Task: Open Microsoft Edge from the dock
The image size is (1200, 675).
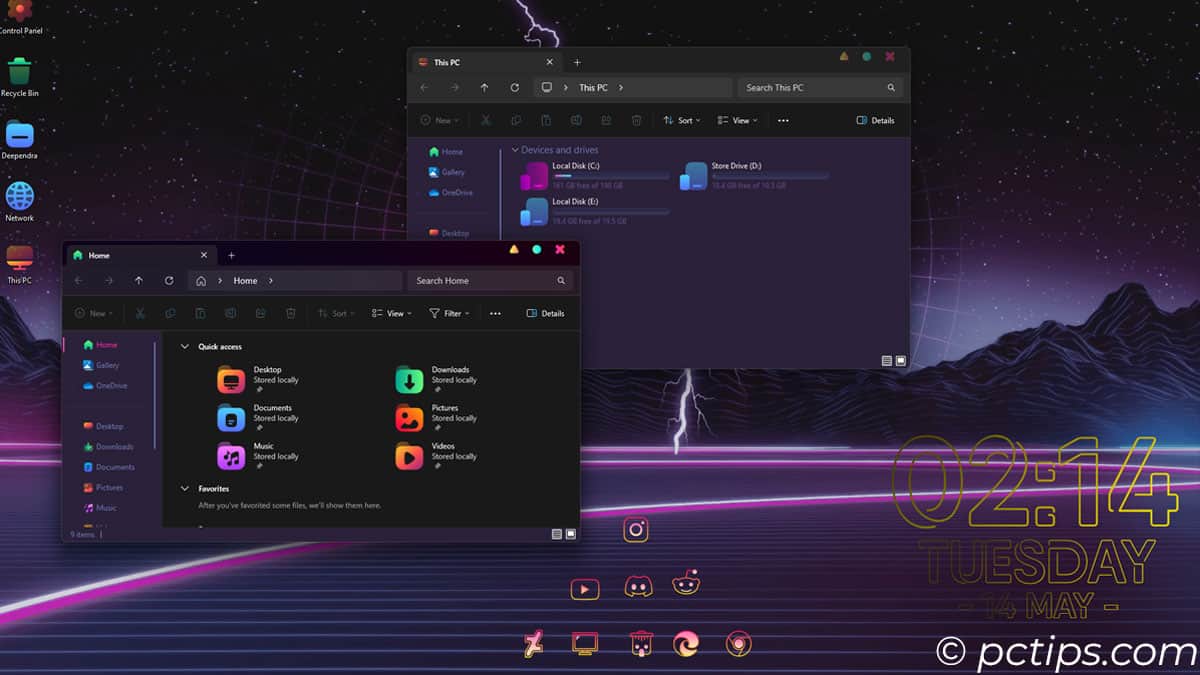Action: pyautogui.click(x=688, y=645)
